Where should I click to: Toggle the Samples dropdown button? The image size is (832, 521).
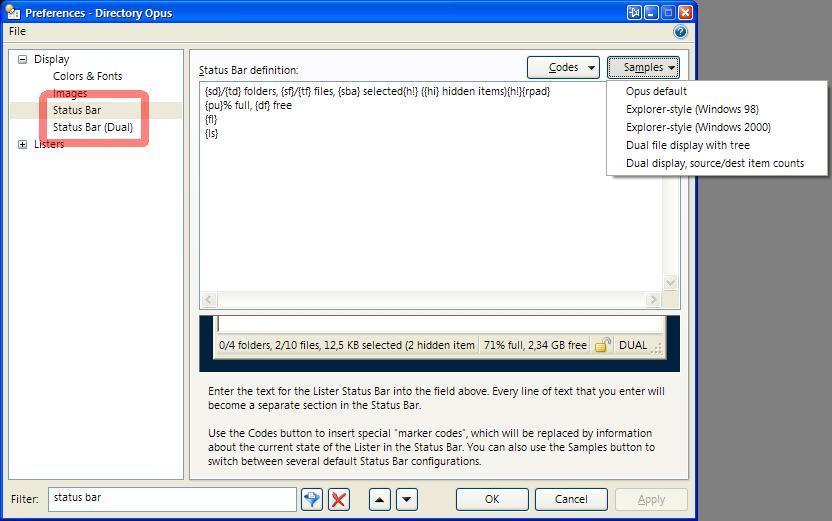643,67
